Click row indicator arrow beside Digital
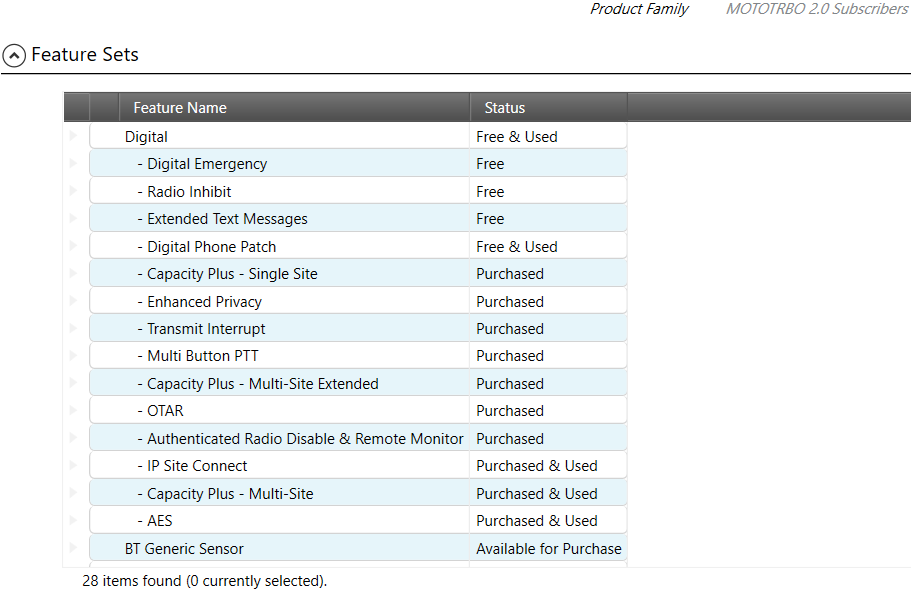Screen dimensions: 911x590 click(73, 136)
